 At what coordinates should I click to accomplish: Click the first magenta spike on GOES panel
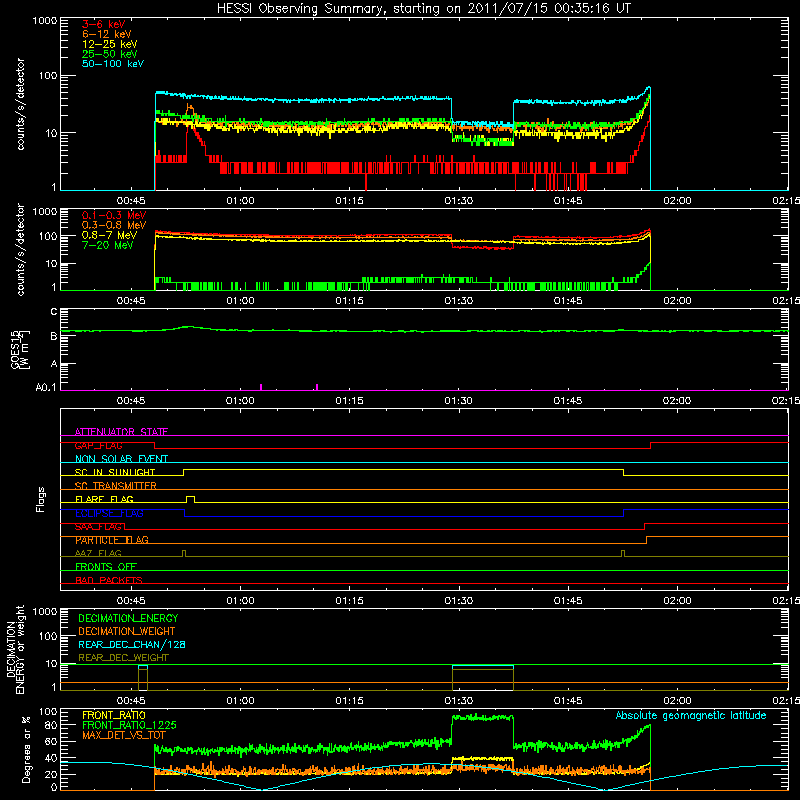(x=261, y=387)
